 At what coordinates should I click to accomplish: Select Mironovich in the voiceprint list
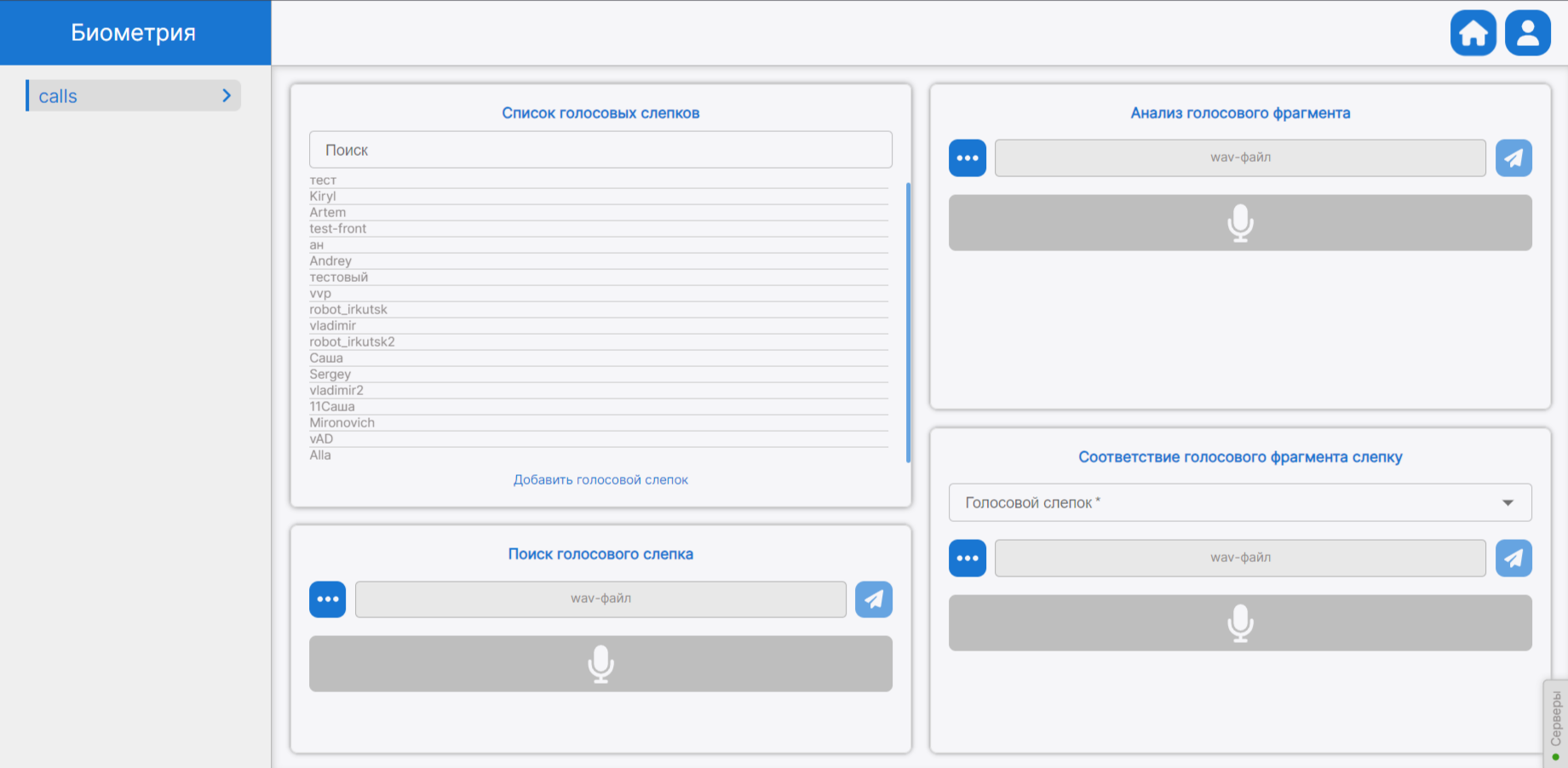(x=342, y=423)
